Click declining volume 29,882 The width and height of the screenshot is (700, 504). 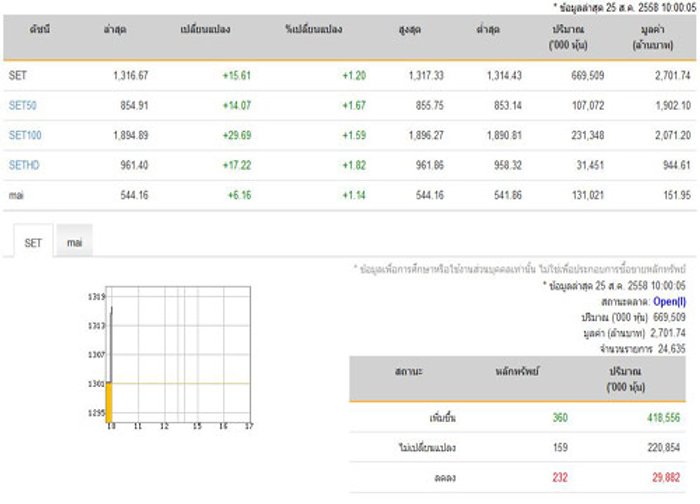click(666, 478)
